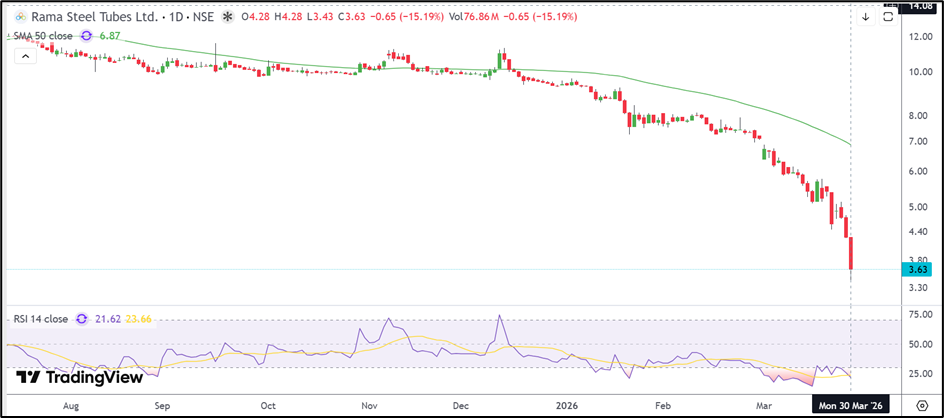
Task: Click the 10.00 level on price axis
Action: 918,72
